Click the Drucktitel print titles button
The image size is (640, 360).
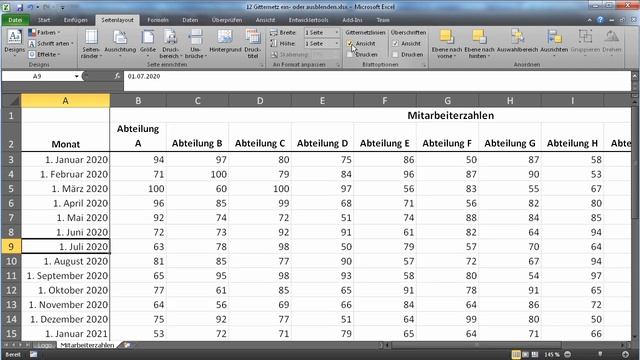(x=253, y=44)
